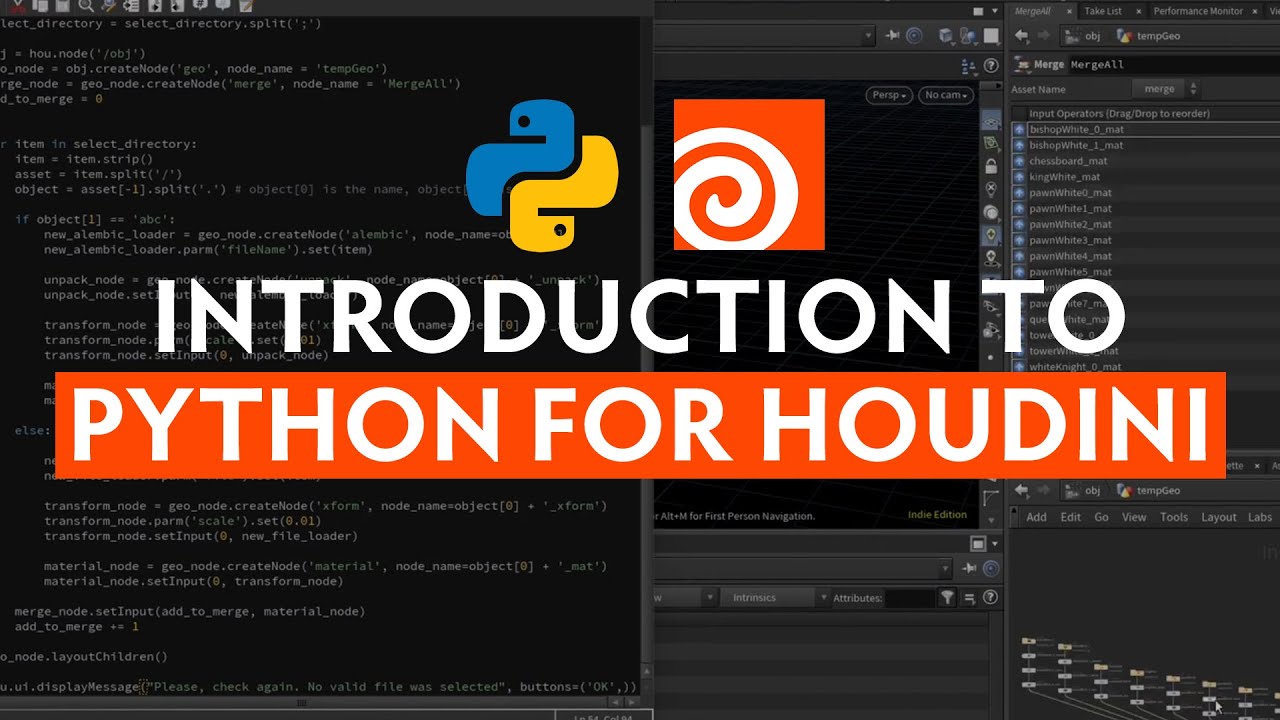
Task: Open the No cam camera dropdown
Action: (x=945, y=95)
